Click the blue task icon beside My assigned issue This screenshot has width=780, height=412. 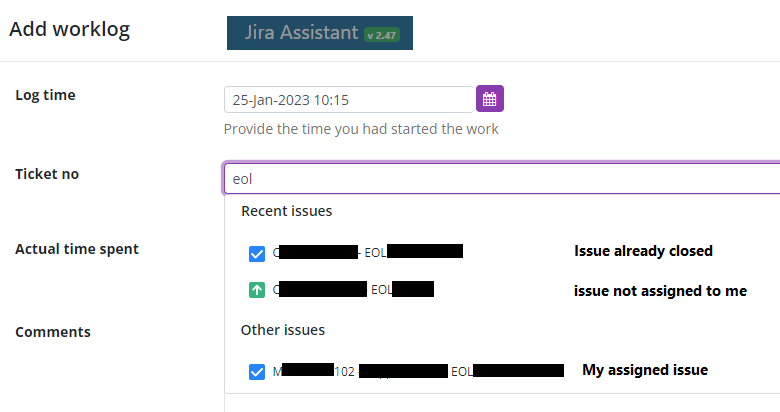pos(257,372)
